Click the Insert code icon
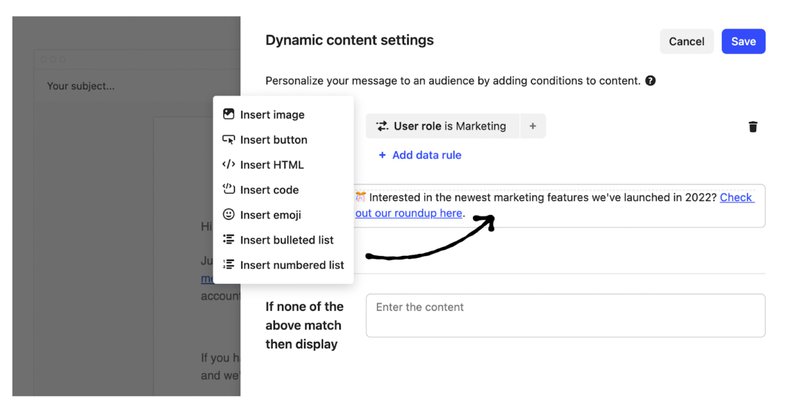Screen dimensions: 800x413 (229, 189)
